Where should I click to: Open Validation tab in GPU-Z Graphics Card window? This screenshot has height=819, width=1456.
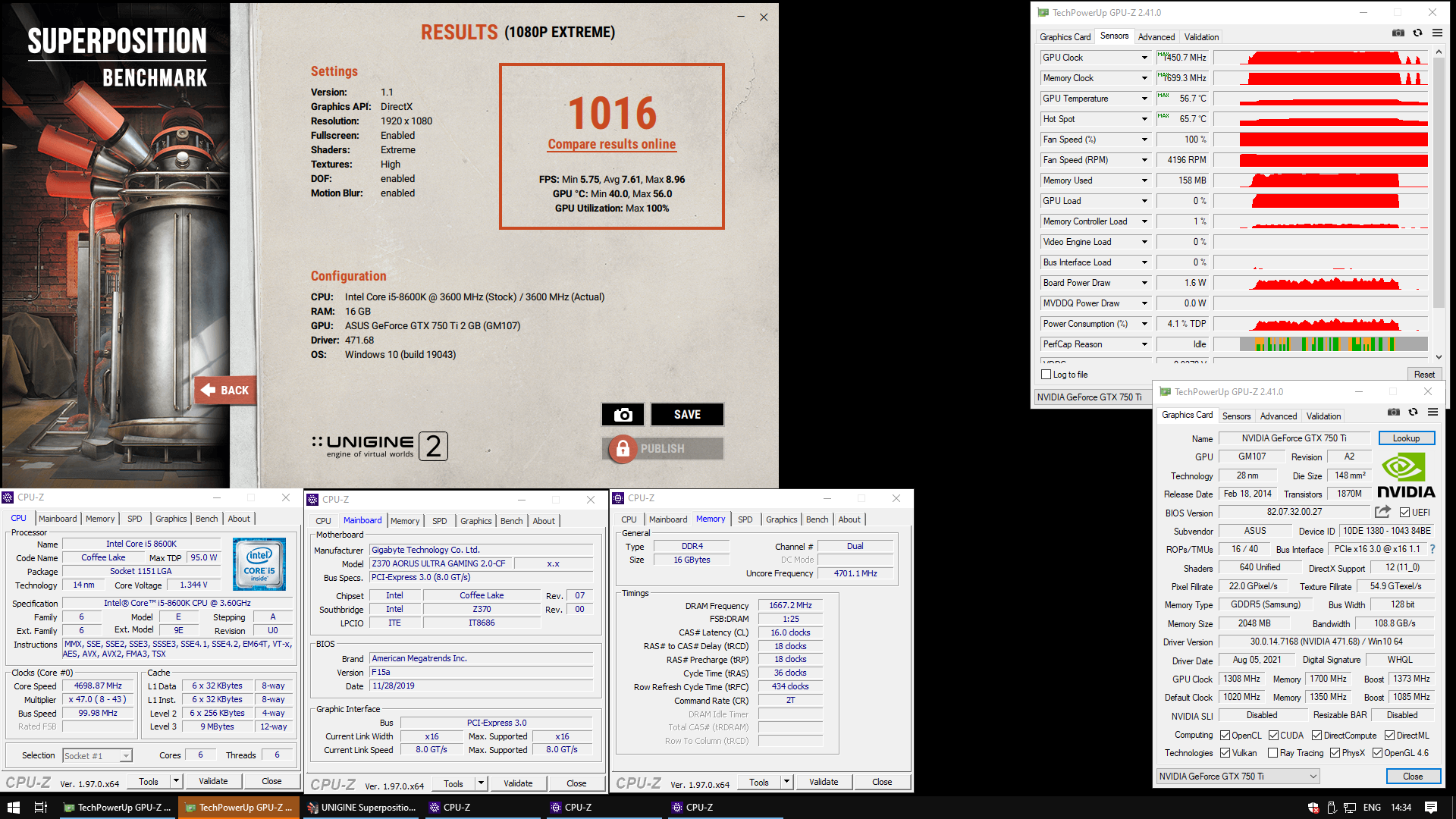[1323, 416]
